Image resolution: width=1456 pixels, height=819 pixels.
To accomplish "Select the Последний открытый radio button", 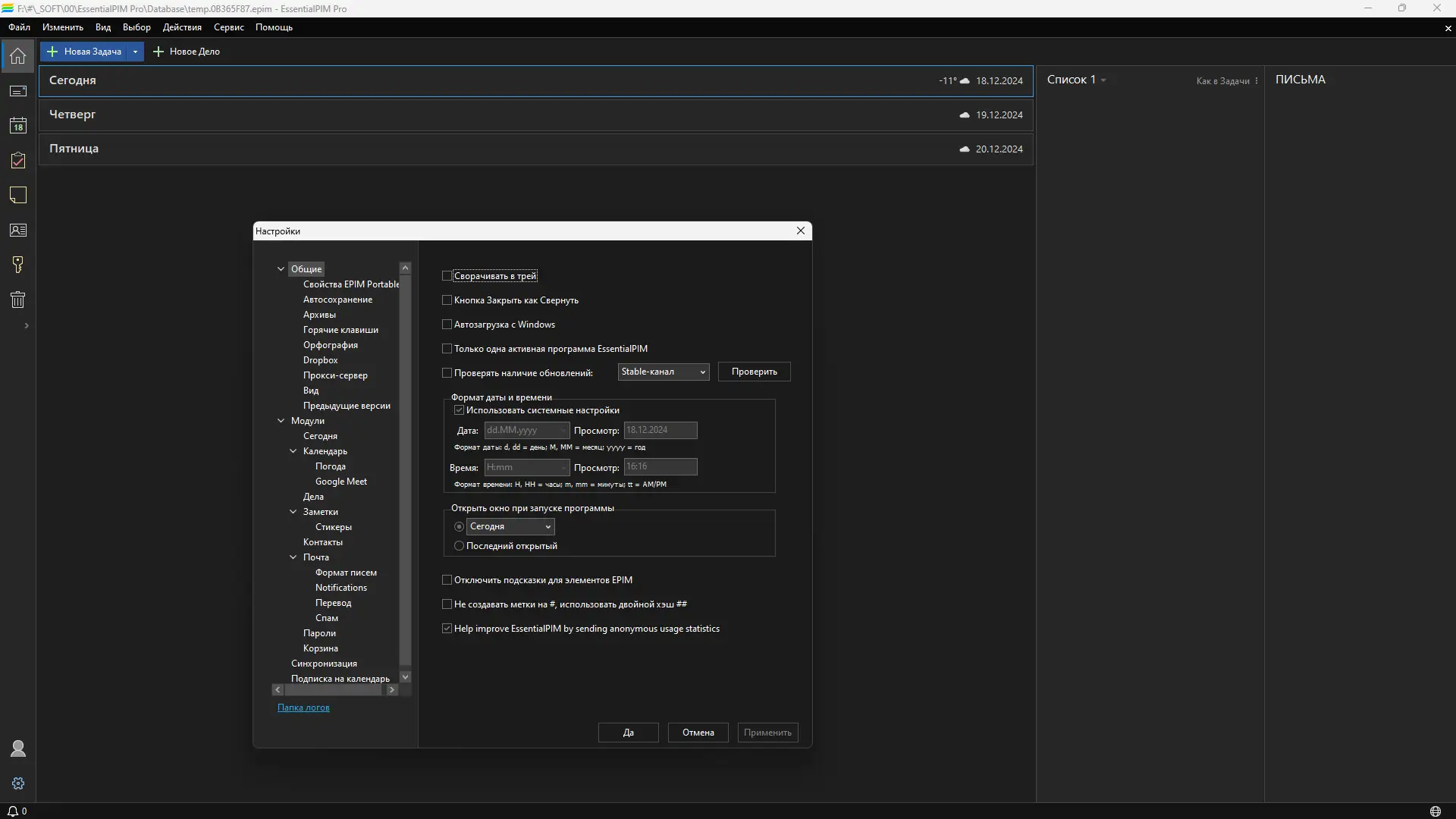I will pyautogui.click(x=459, y=546).
